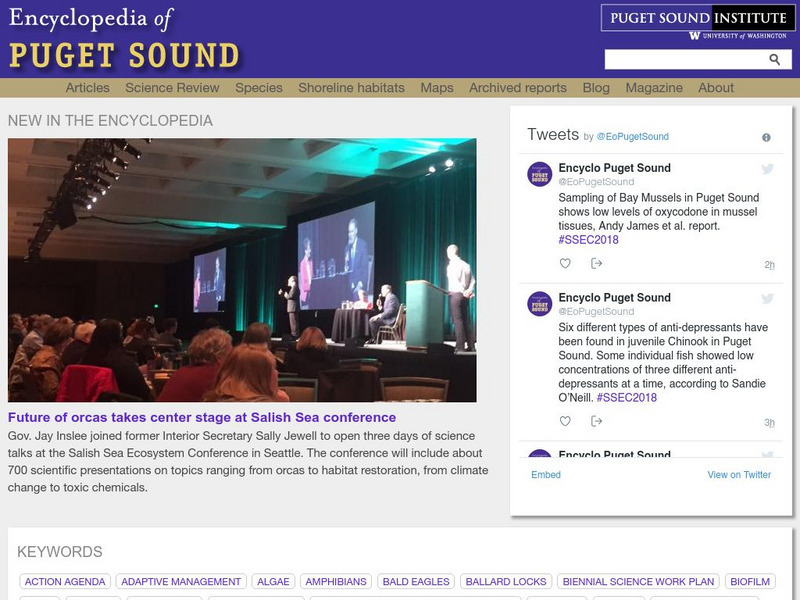The width and height of the screenshot is (800, 600).
Task: Click Encyclopedia of Puget Sound site title
Action: pyautogui.click(x=124, y=39)
